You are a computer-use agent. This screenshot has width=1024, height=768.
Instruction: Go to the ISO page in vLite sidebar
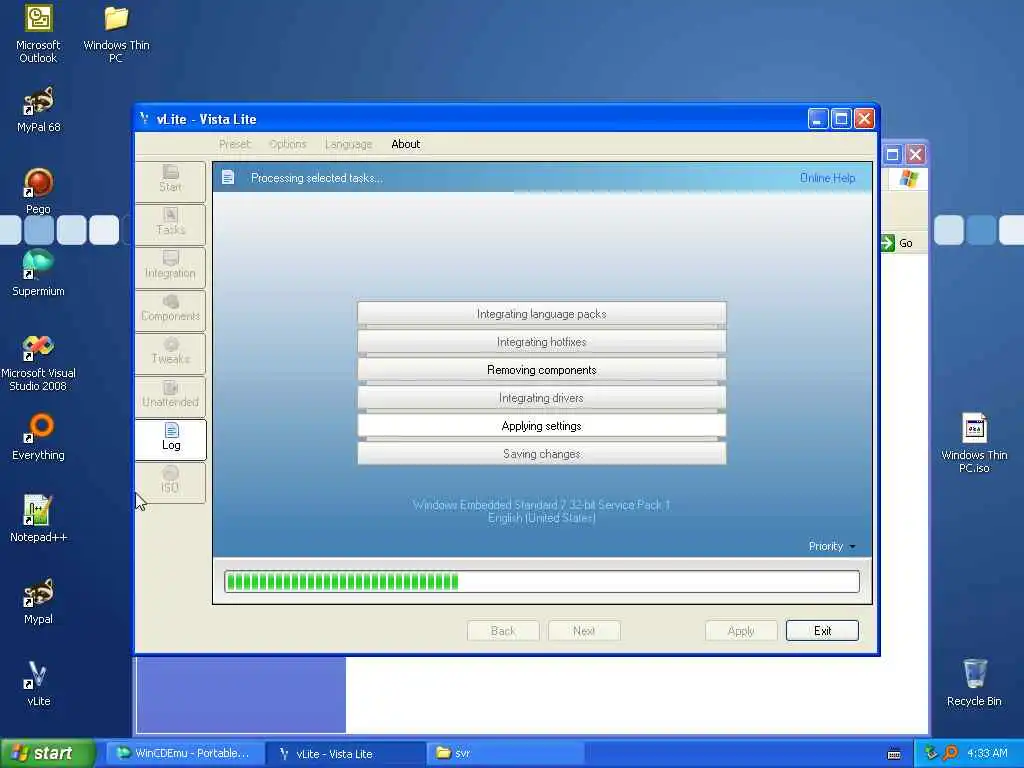tap(170, 483)
